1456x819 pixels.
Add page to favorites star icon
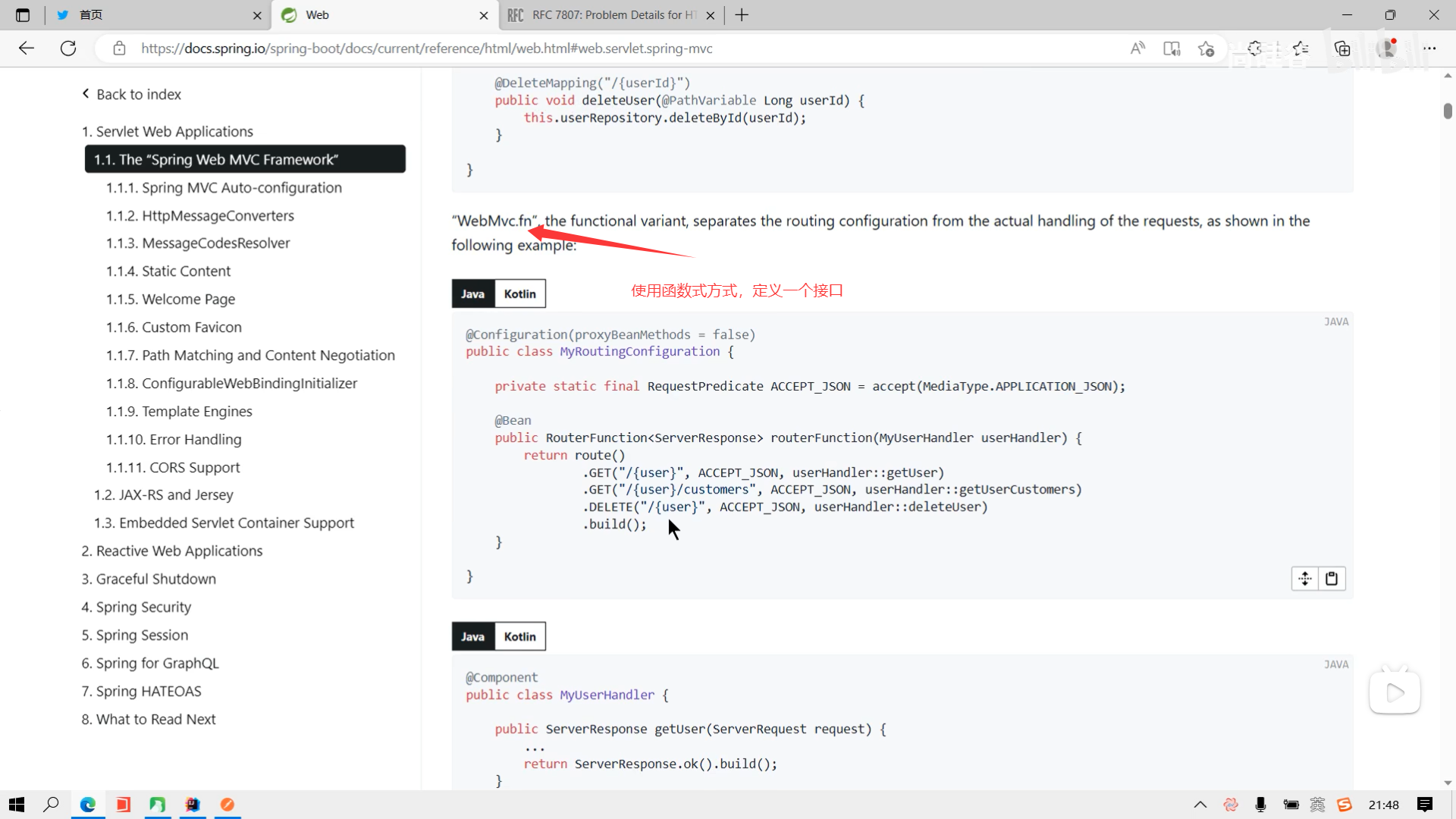tap(1206, 49)
